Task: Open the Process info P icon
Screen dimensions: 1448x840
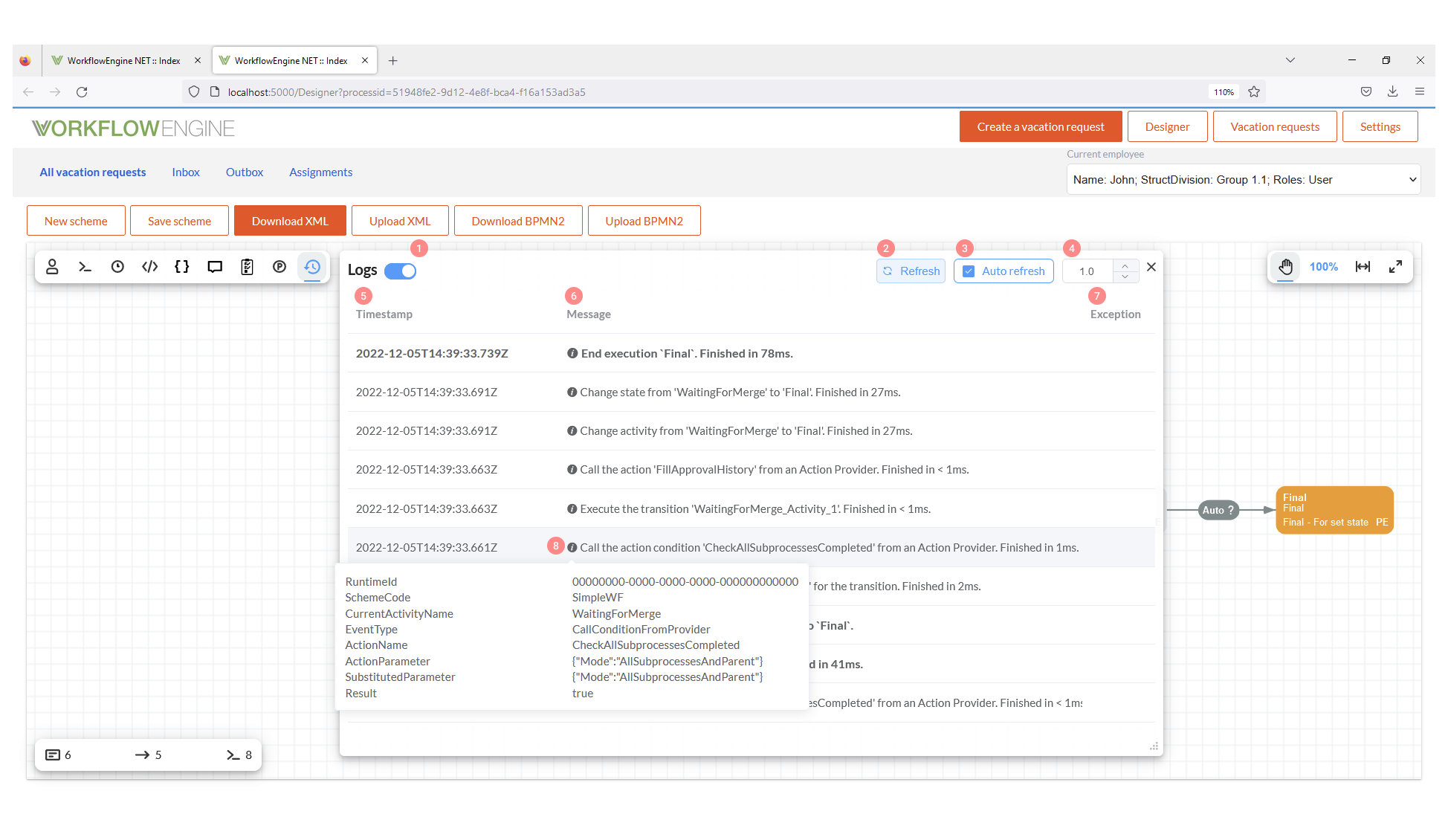Action: [279, 267]
